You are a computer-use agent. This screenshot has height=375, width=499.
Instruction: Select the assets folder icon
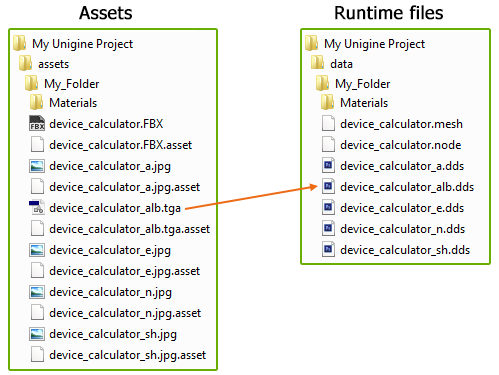tap(26, 63)
